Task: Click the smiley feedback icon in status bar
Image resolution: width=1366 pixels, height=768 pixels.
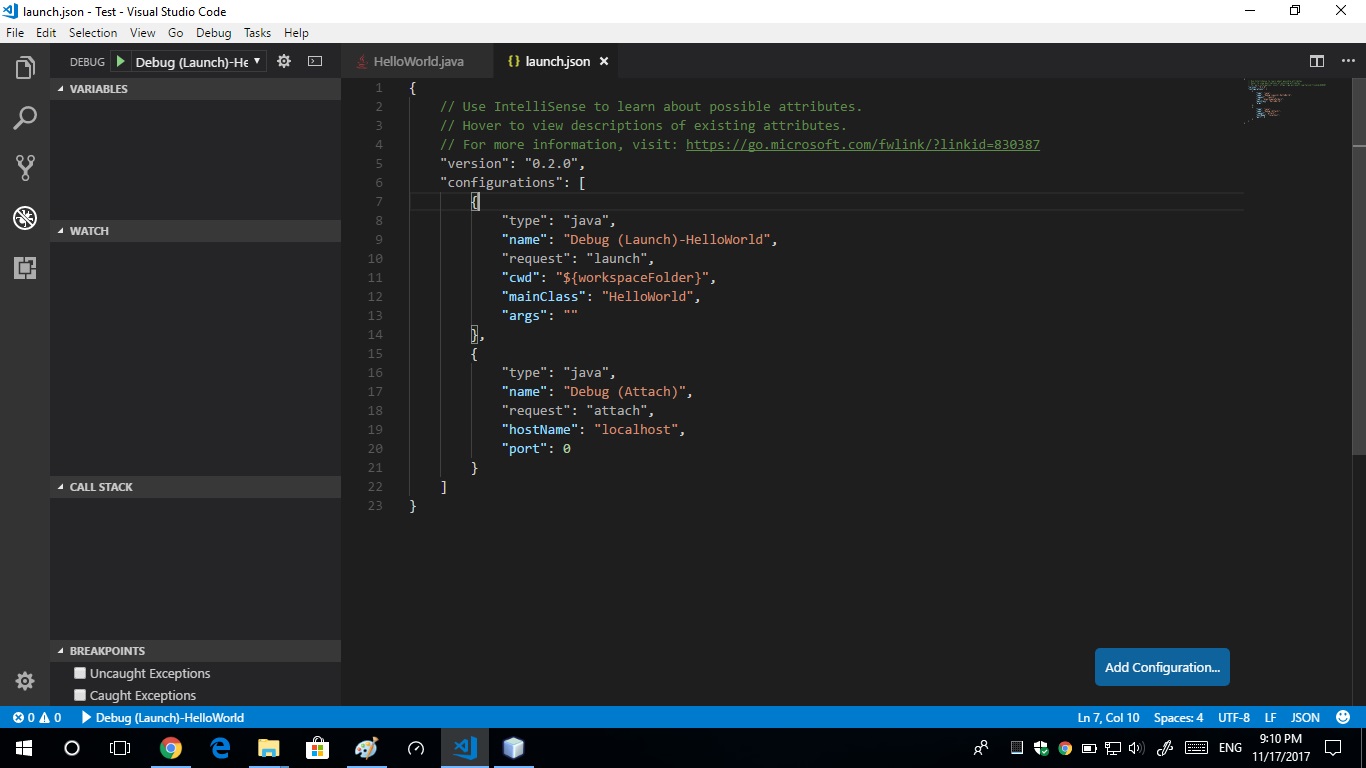Action: click(1341, 718)
